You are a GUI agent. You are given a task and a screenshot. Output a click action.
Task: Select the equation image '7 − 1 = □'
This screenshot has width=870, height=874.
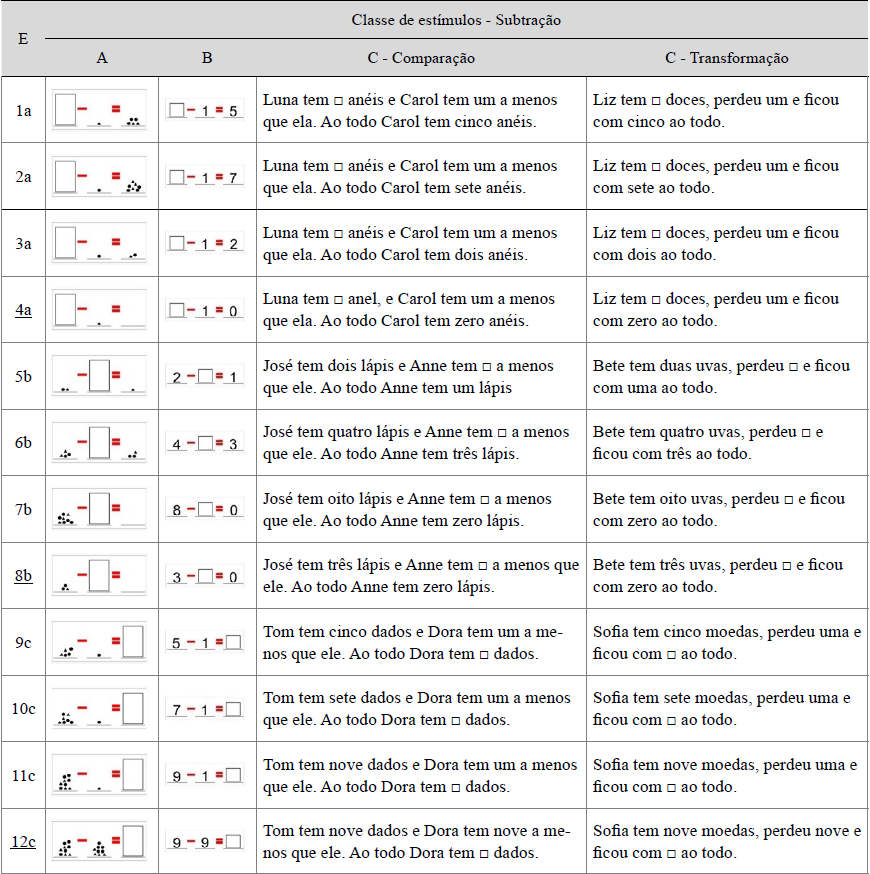point(205,709)
